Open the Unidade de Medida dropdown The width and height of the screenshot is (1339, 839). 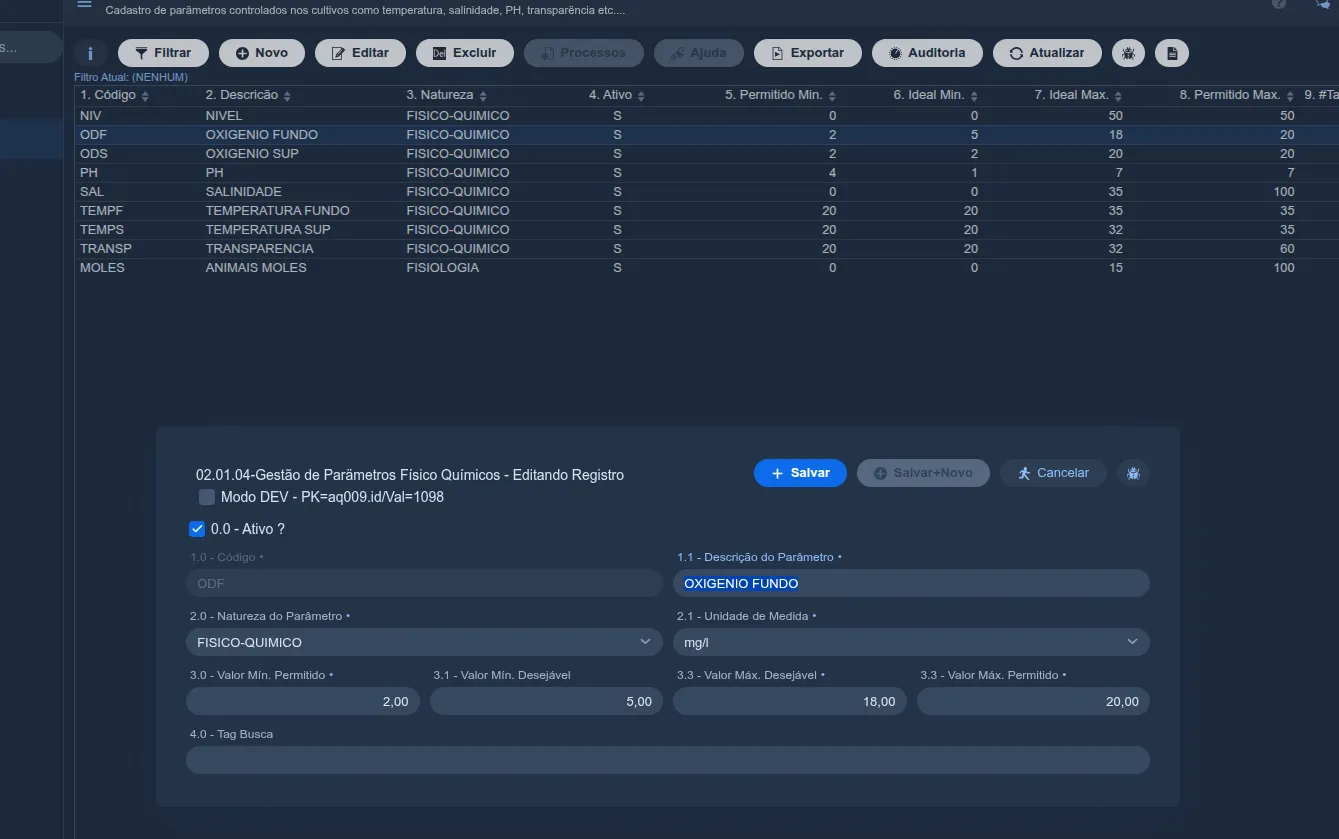[911, 642]
